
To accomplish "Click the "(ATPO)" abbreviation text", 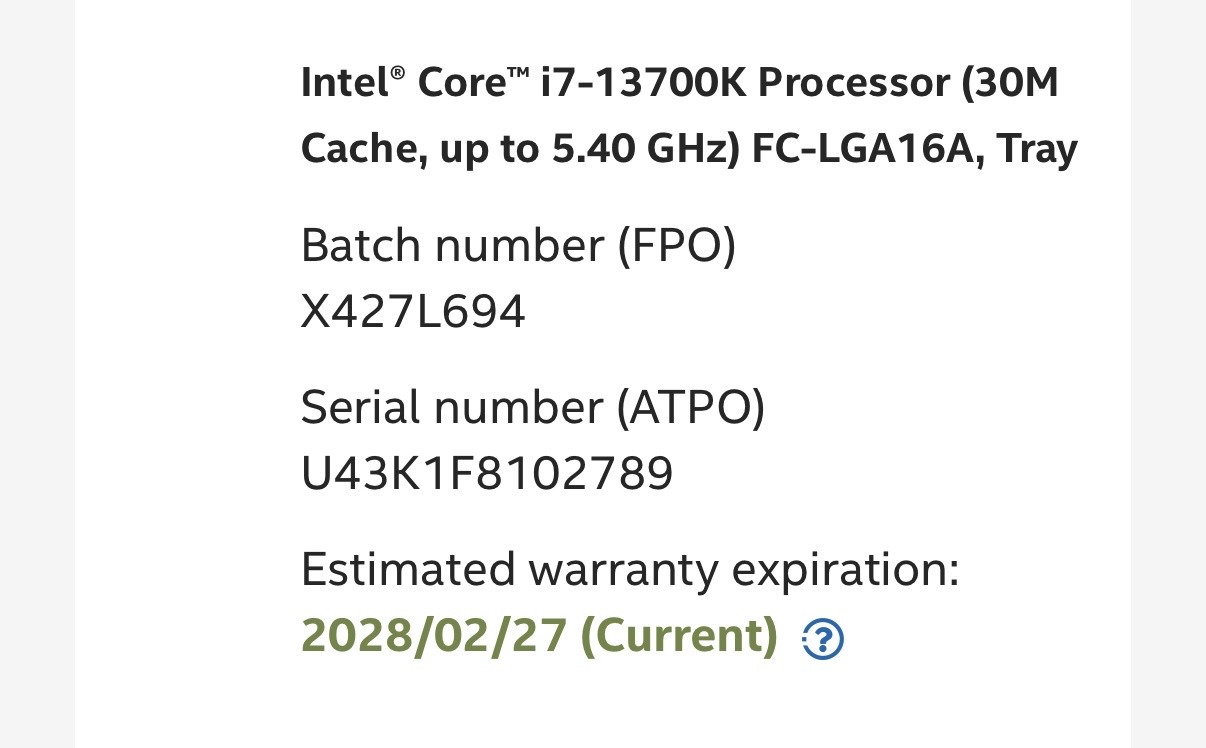I will coord(689,408).
